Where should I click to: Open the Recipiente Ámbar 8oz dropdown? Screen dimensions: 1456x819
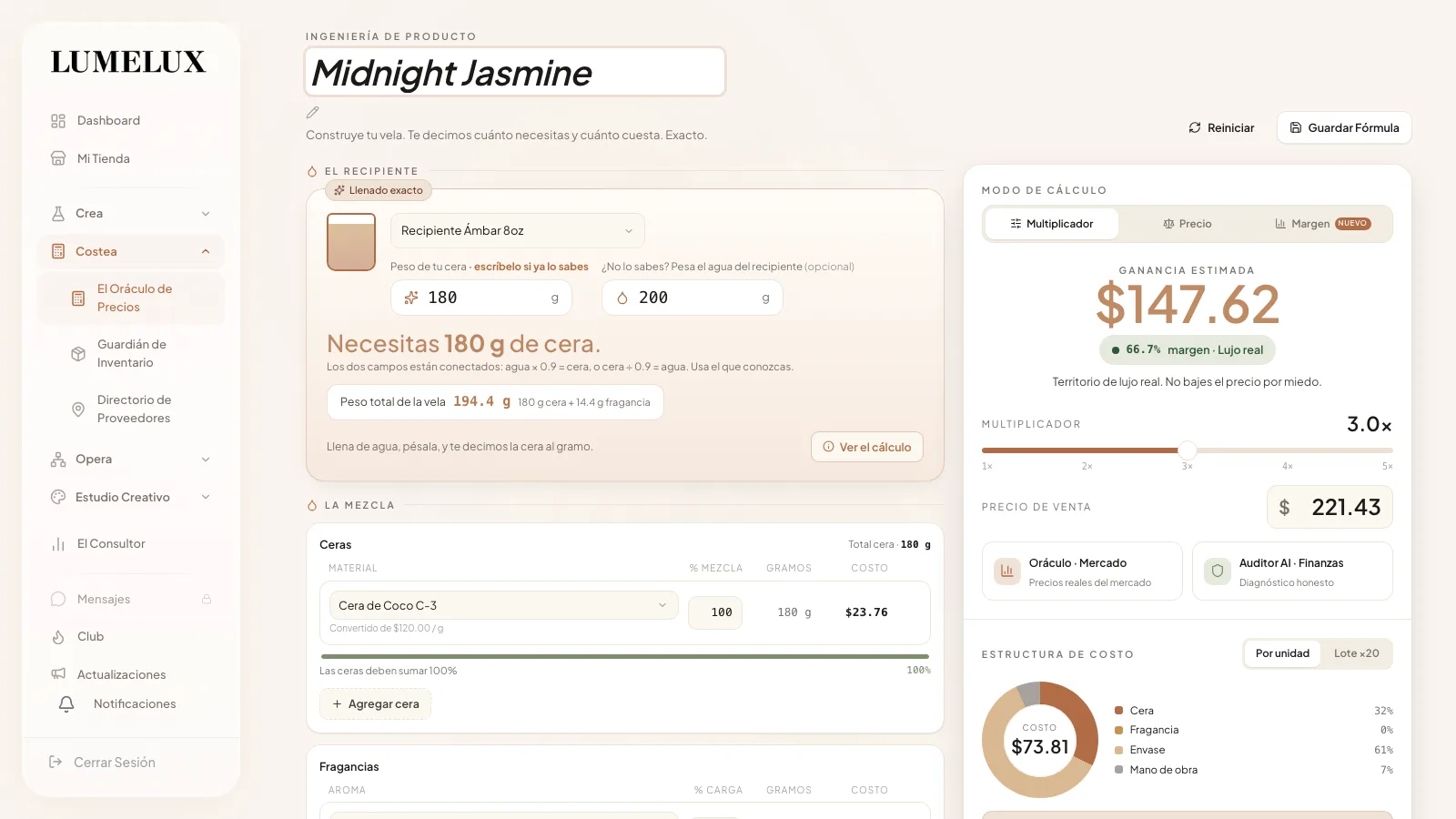click(x=517, y=231)
